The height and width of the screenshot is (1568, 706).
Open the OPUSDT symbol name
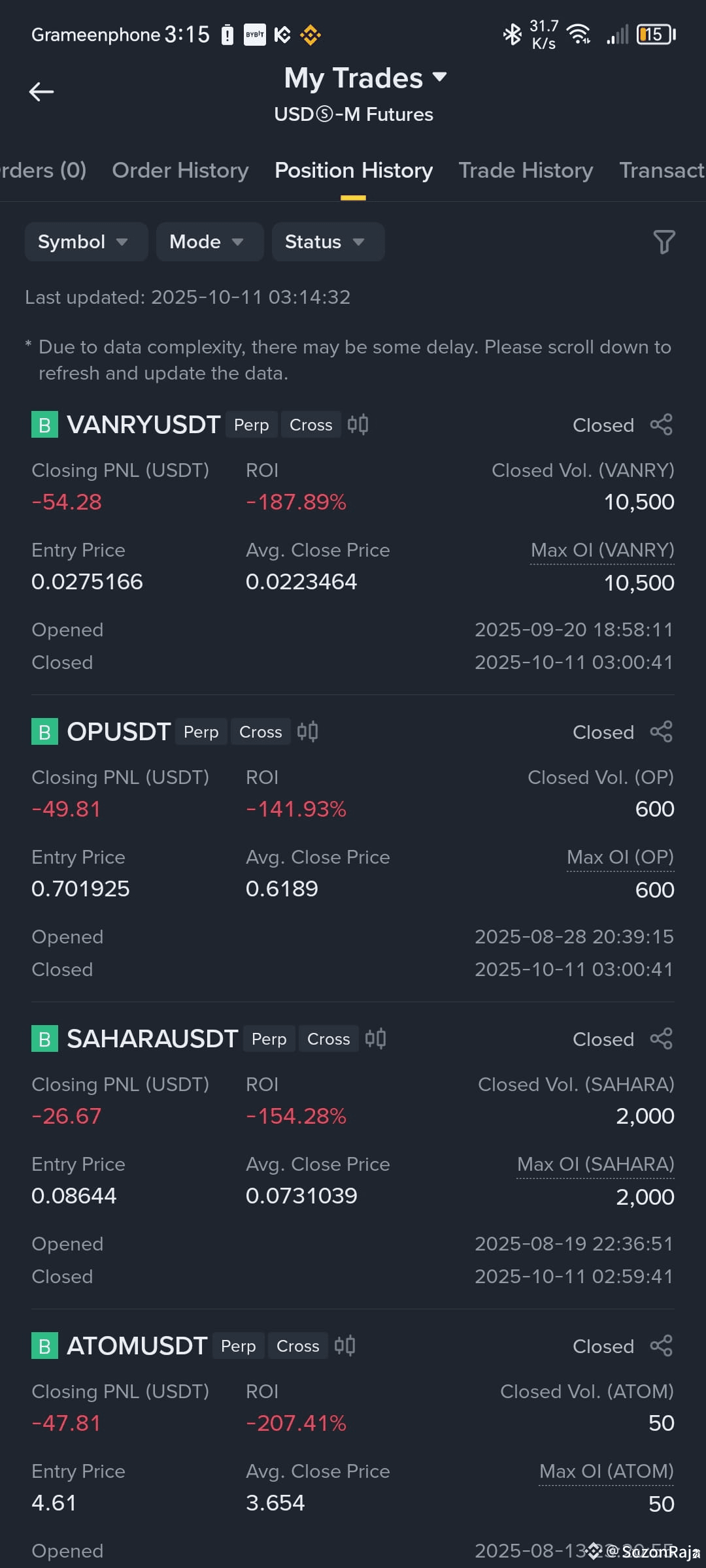(119, 732)
